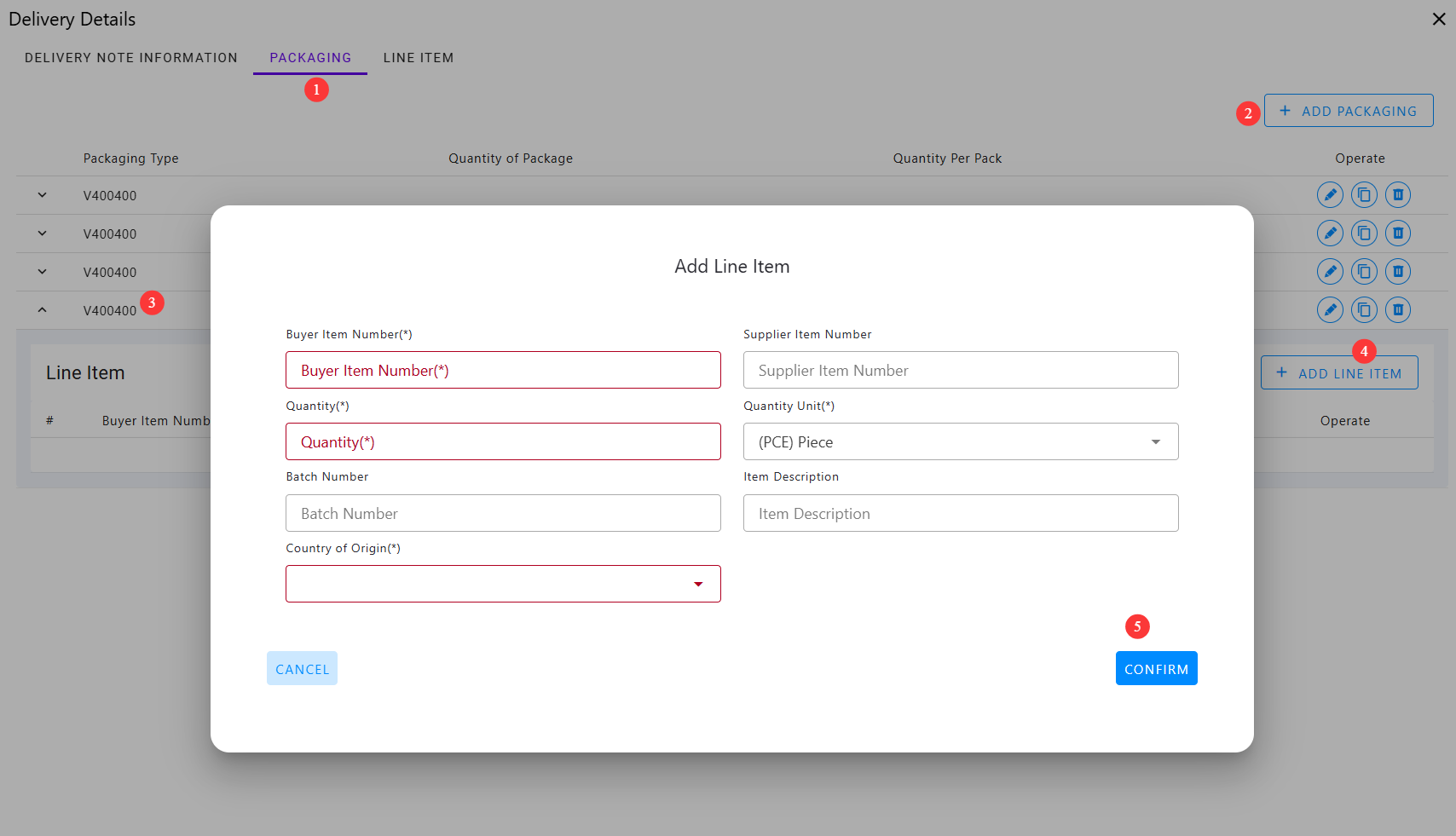Viewport: 1456px width, 836px height.
Task: Close the Delivery Details window
Action: [x=1438, y=19]
